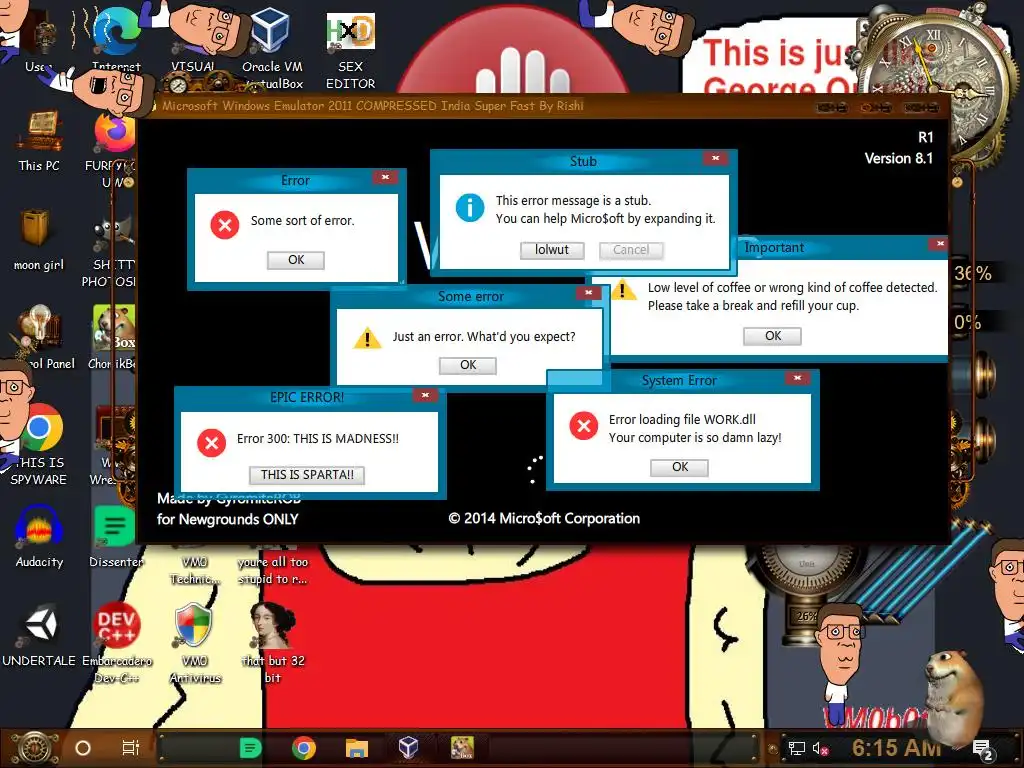Open File Explorer from the taskbar
1024x768 pixels.
(x=357, y=748)
